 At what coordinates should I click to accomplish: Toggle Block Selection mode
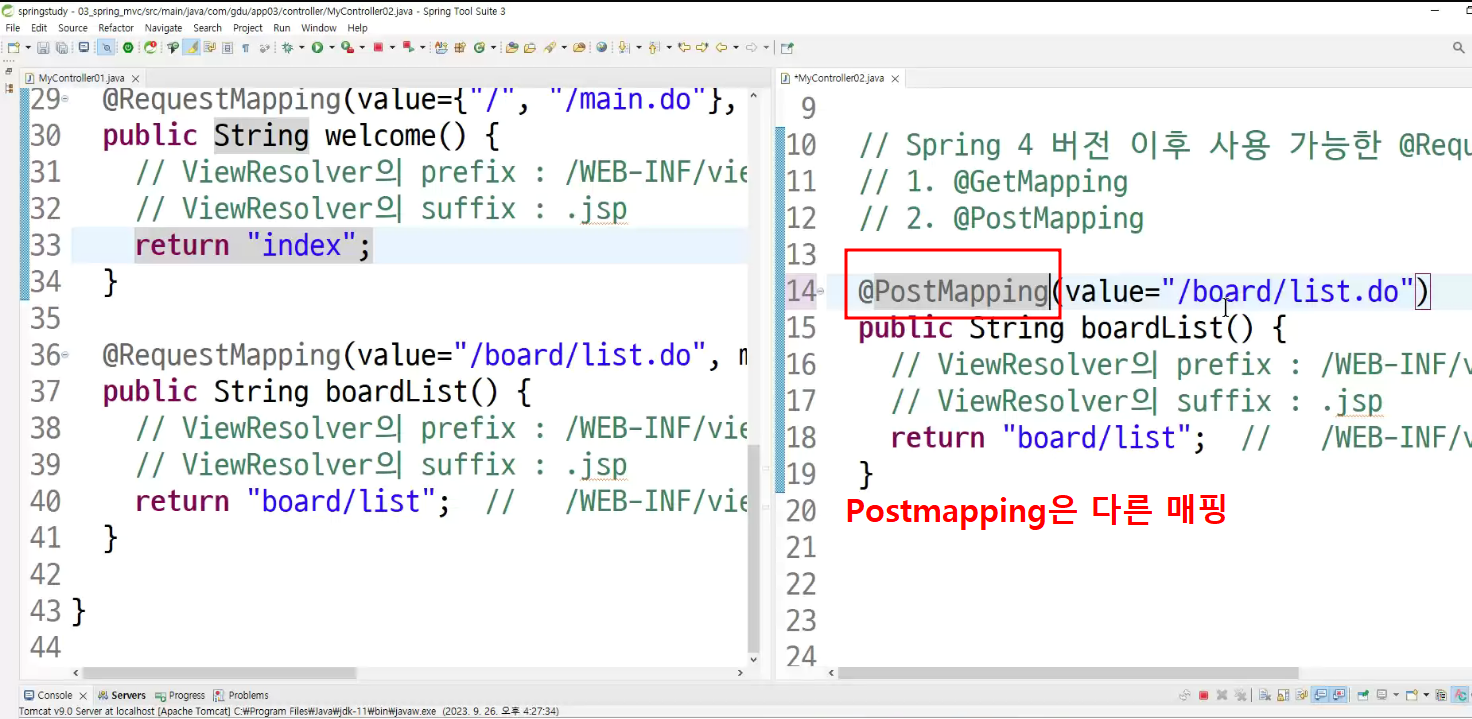point(228,47)
